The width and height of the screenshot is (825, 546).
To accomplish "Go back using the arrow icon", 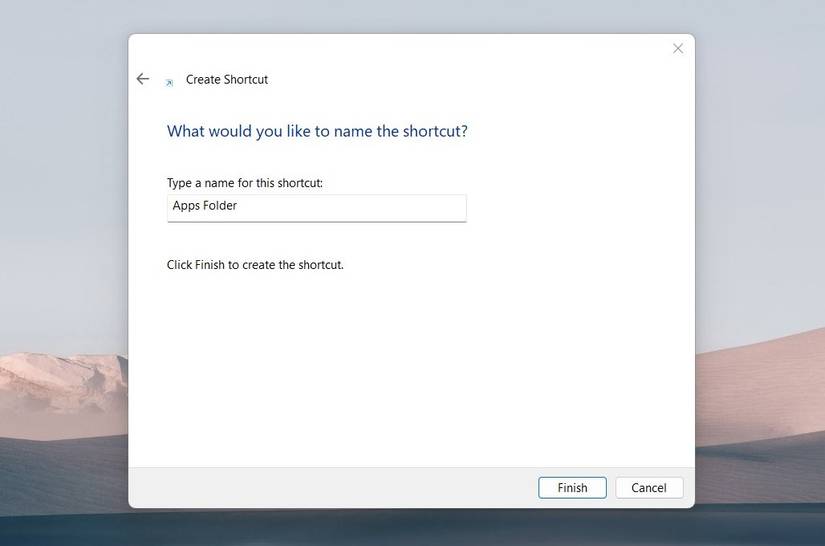I will pos(143,79).
